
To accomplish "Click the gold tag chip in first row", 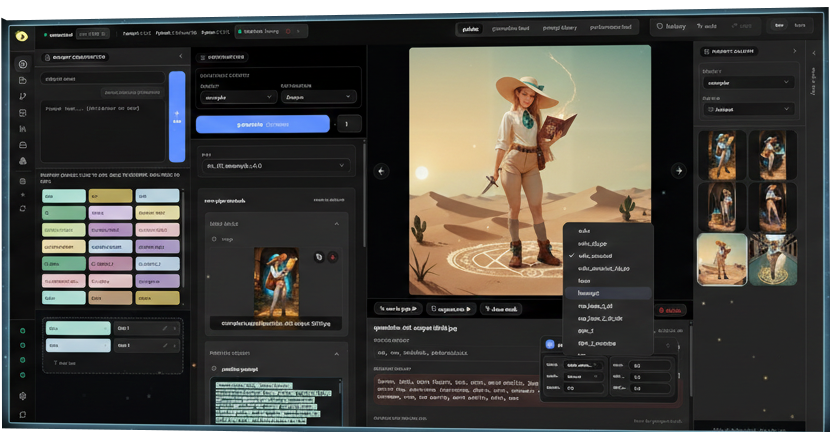I will pyautogui.click(x=110, y=196).
